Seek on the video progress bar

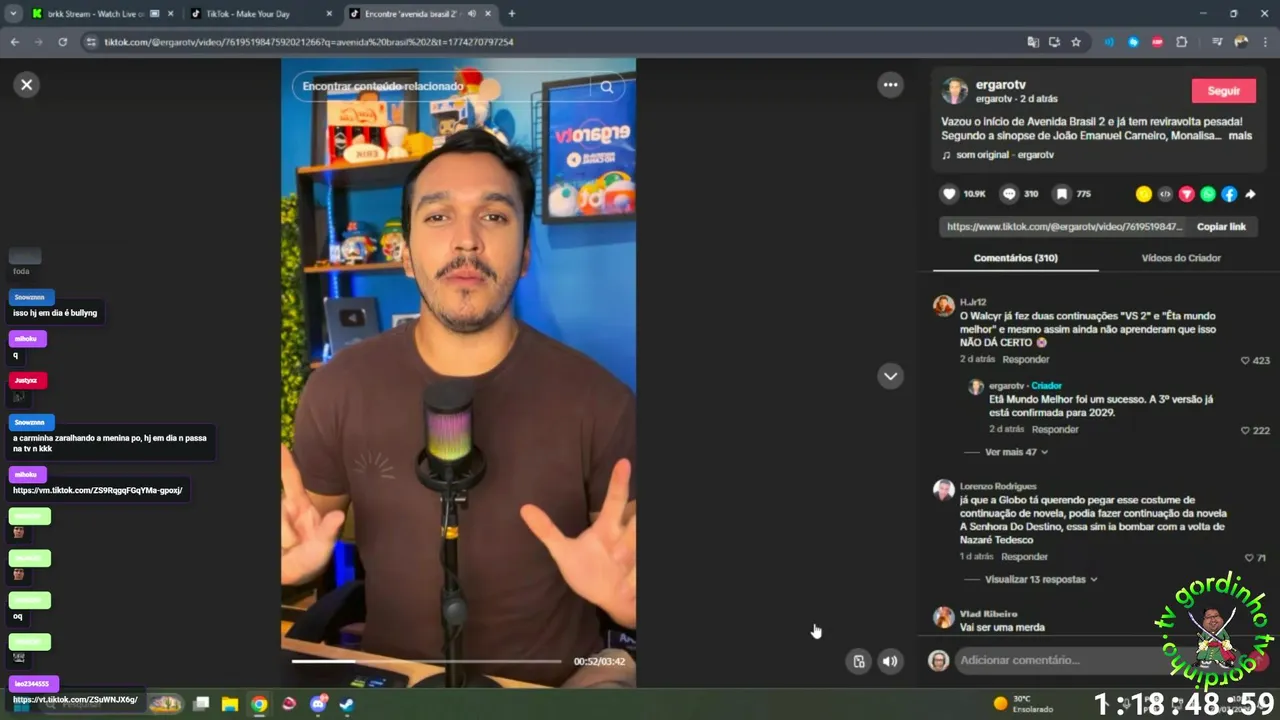point(427,661)
